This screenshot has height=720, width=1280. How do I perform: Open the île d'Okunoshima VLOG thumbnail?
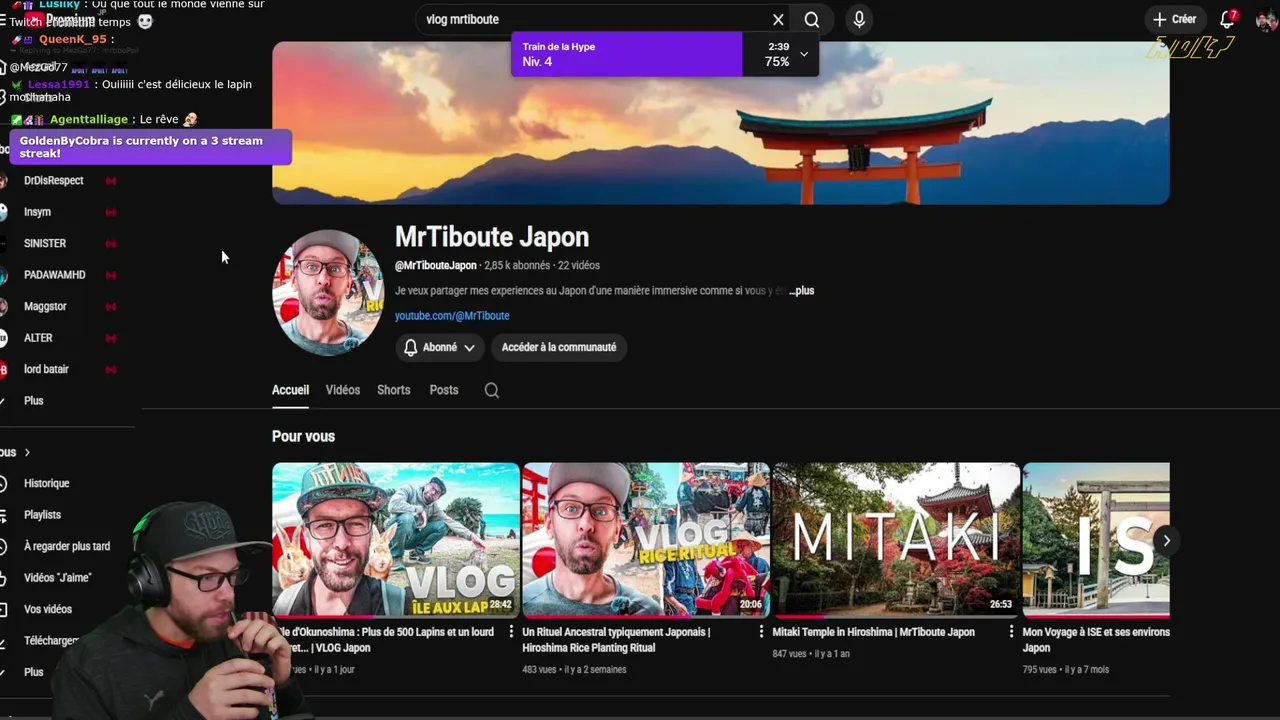click(396, 539)
